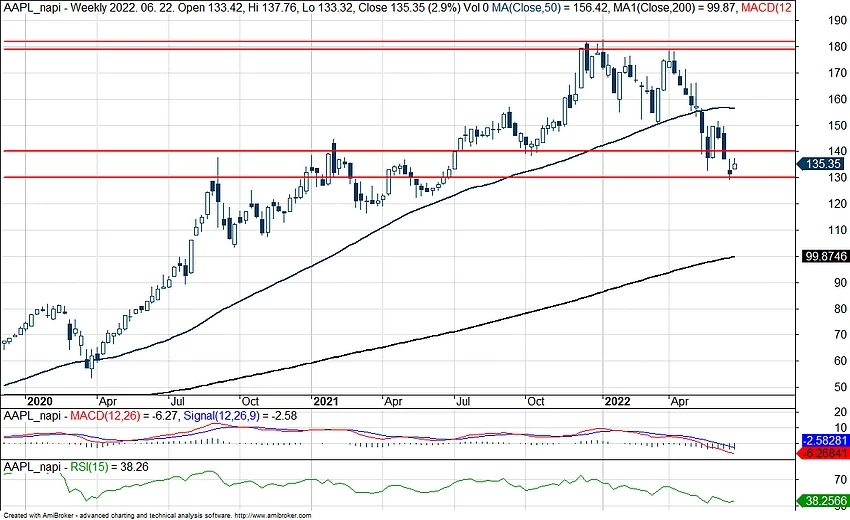Viewport: 850px width, 520px height.
Task: Click the RSI(15) = 38.26 pane label
Action: pyautogui.click(x=109, y=467)
